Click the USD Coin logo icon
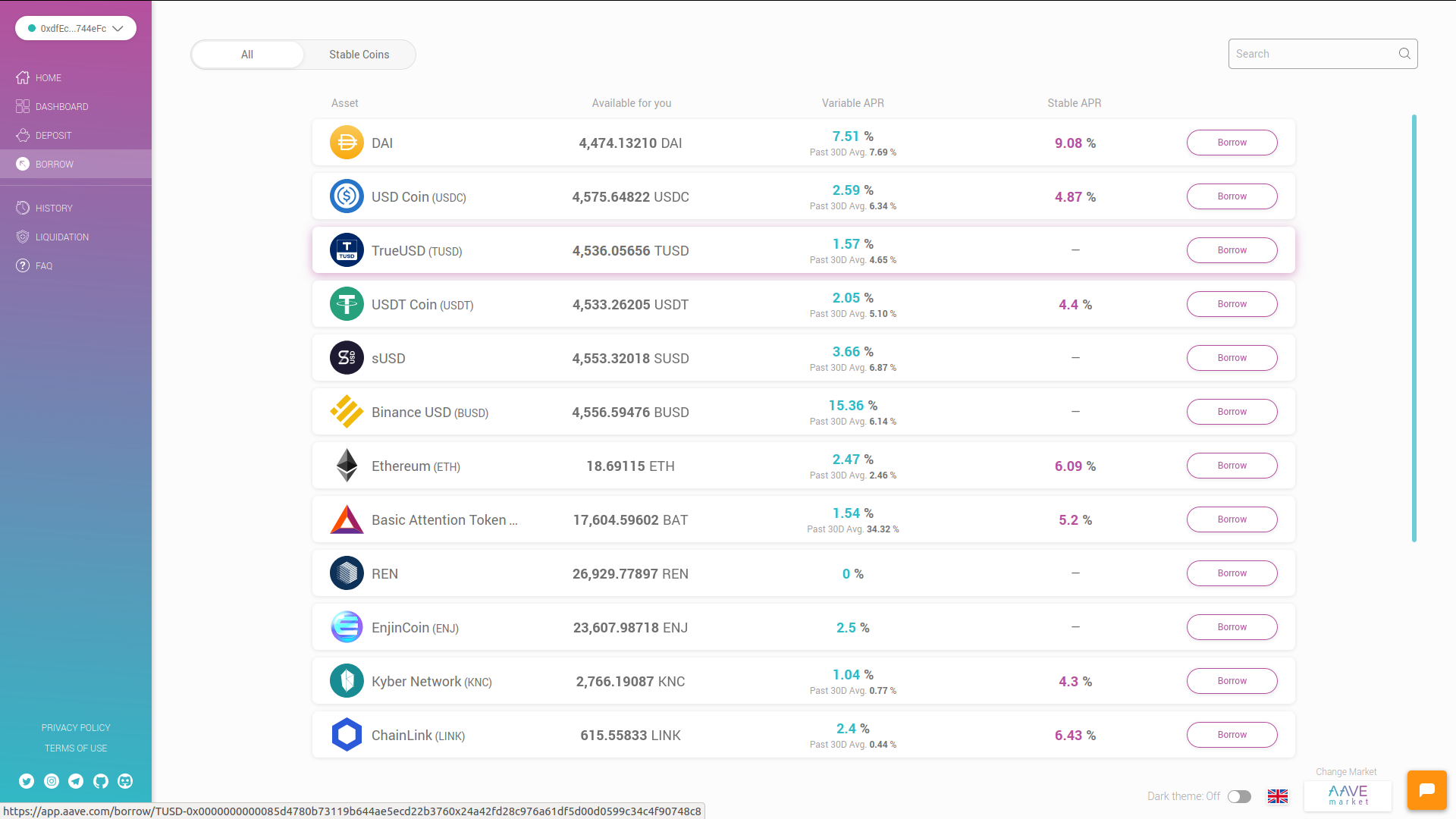The height and width of the screenshot is (819, 1456). 347,196
